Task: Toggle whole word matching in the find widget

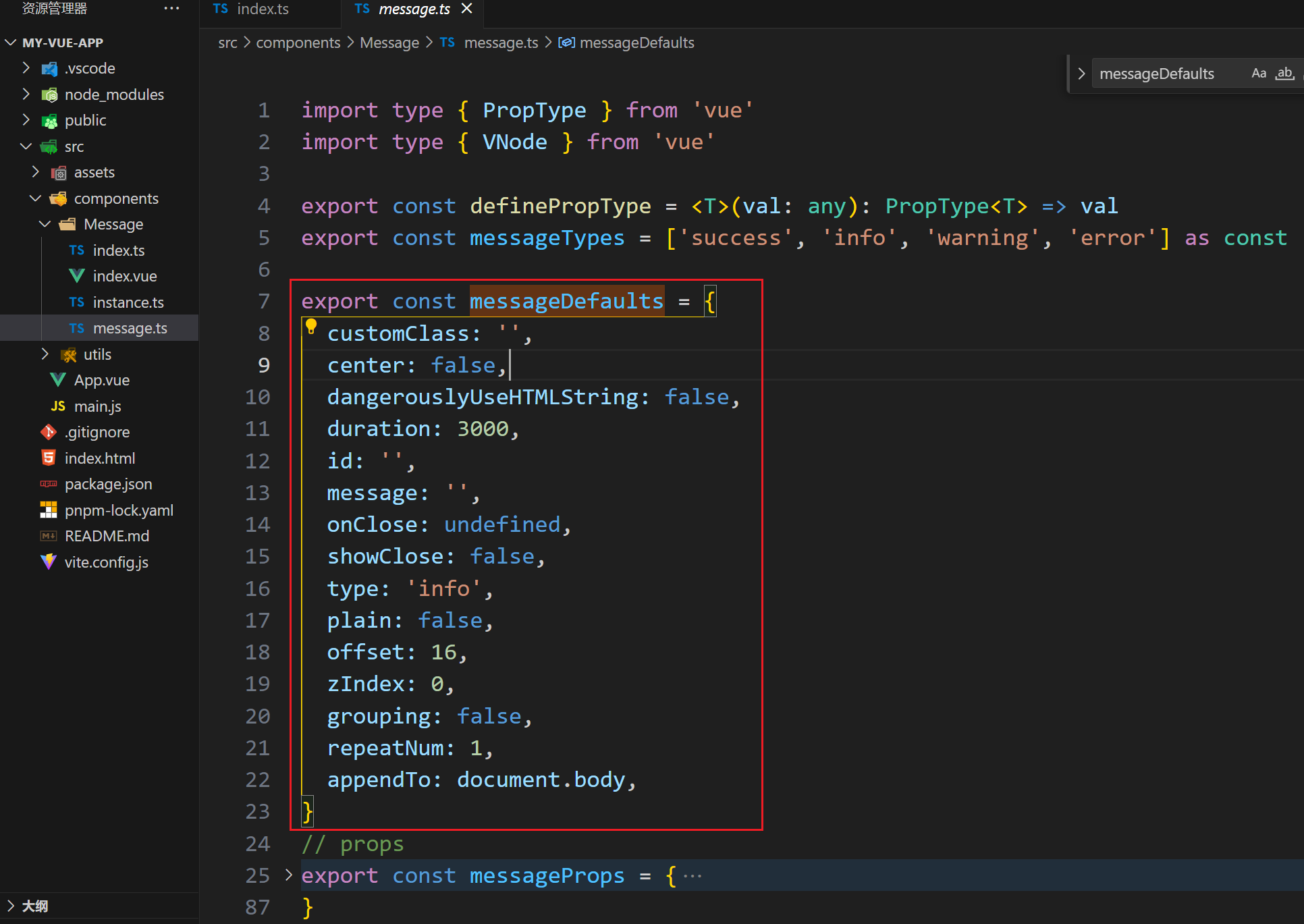Action: [x=1284, y=73]
